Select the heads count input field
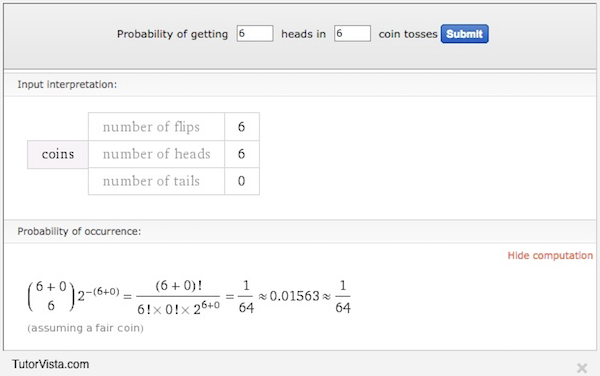This screenshot has height=376, width=600. pyautogui.click(x=255, y=33)
